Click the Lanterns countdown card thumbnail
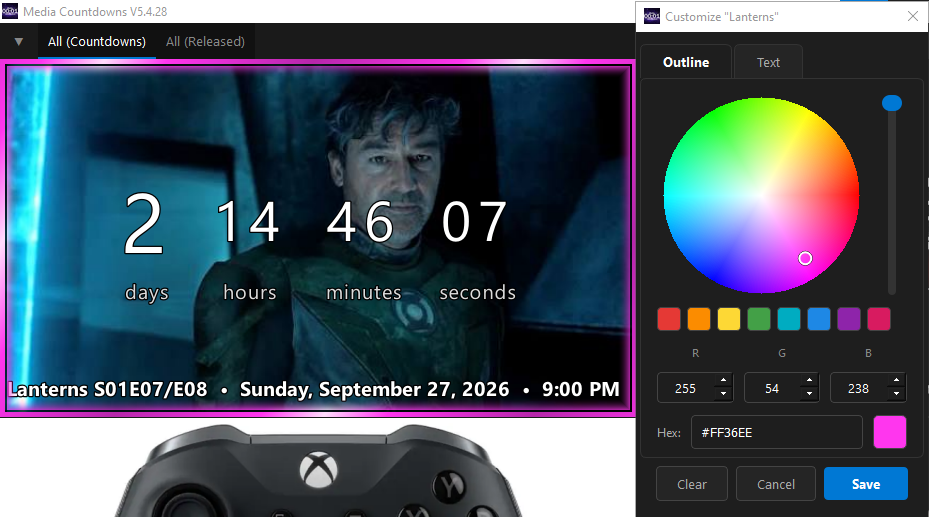Screen dimensions: 929x517 [318, 238]
